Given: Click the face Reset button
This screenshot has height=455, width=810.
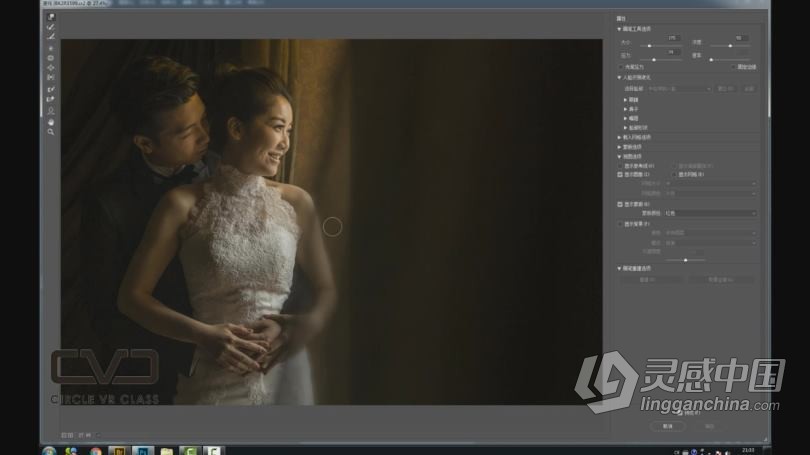Looking at the screenshot, I should [x=726, y=89].
